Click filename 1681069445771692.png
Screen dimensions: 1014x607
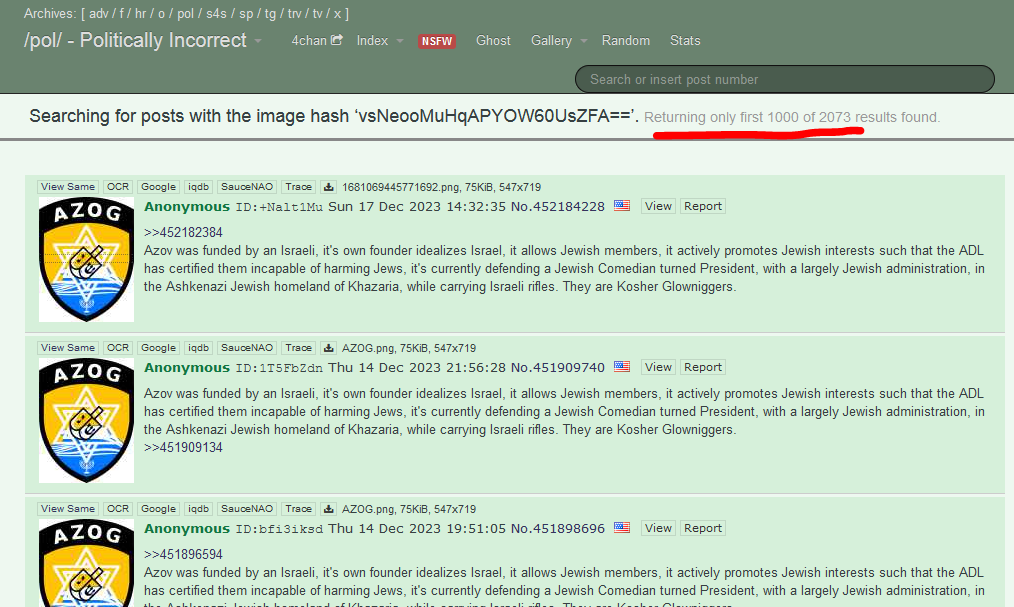click(401, 187)
